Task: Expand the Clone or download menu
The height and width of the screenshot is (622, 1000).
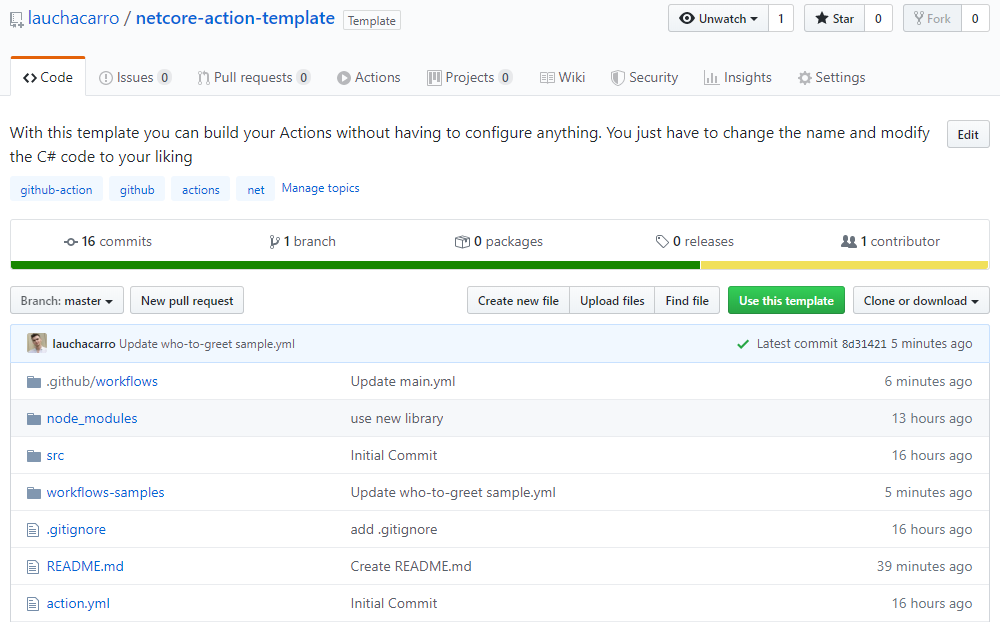Action: click(x=921, y=300)
